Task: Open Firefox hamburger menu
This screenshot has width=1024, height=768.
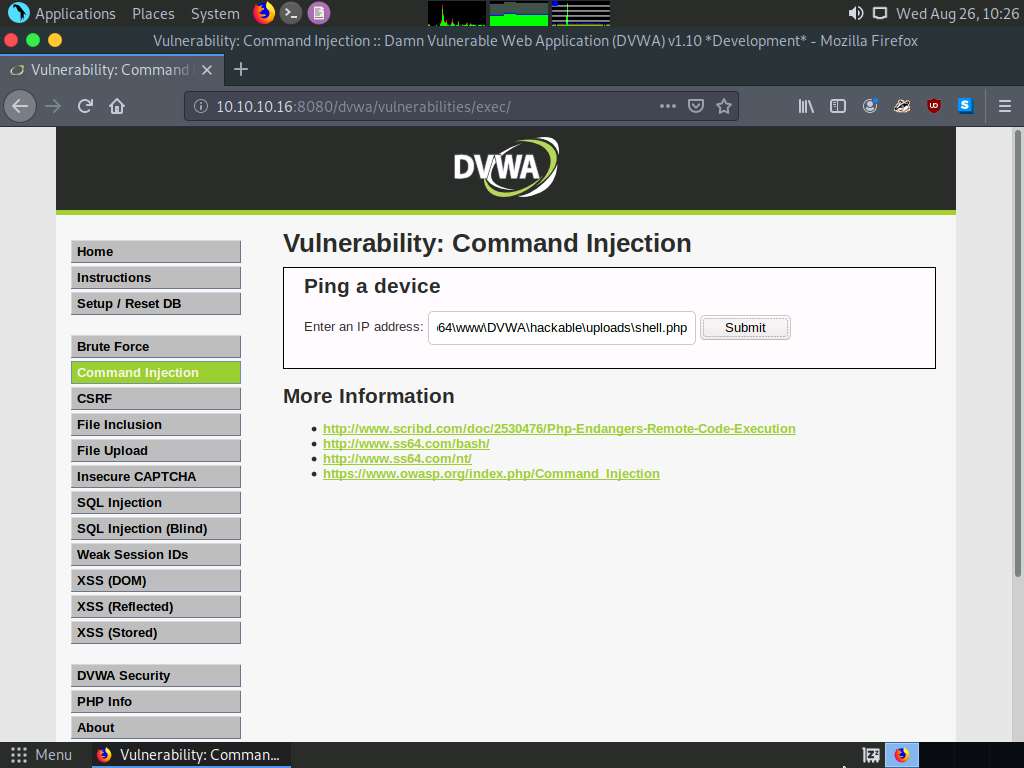Action: pyautogui.click(x=1004, y=106)
